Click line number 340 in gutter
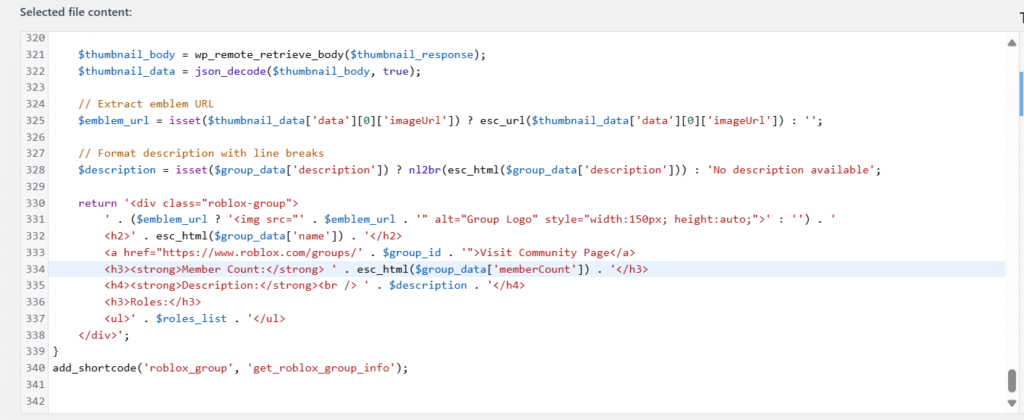1024x420 pixels. (35, 368)
